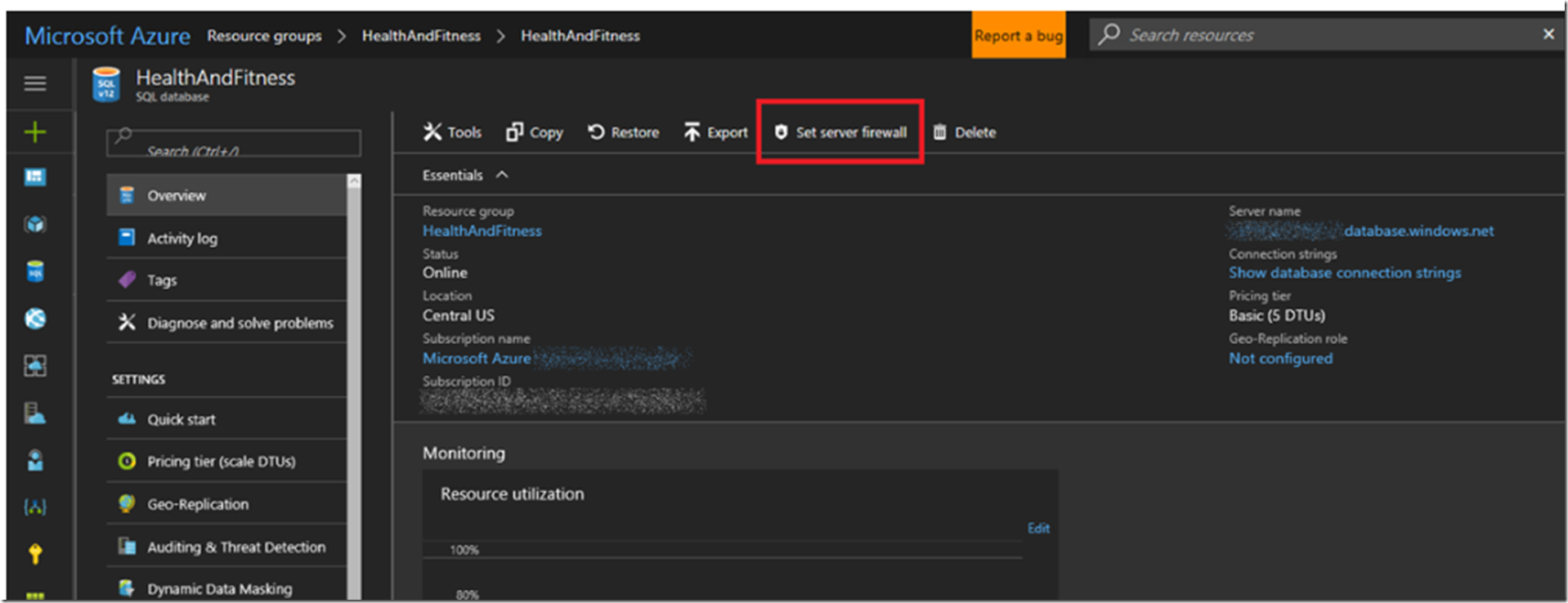Click the Delete toolbar button
Viewport: 1568px width, 603px height.
[x=965, y=132]
